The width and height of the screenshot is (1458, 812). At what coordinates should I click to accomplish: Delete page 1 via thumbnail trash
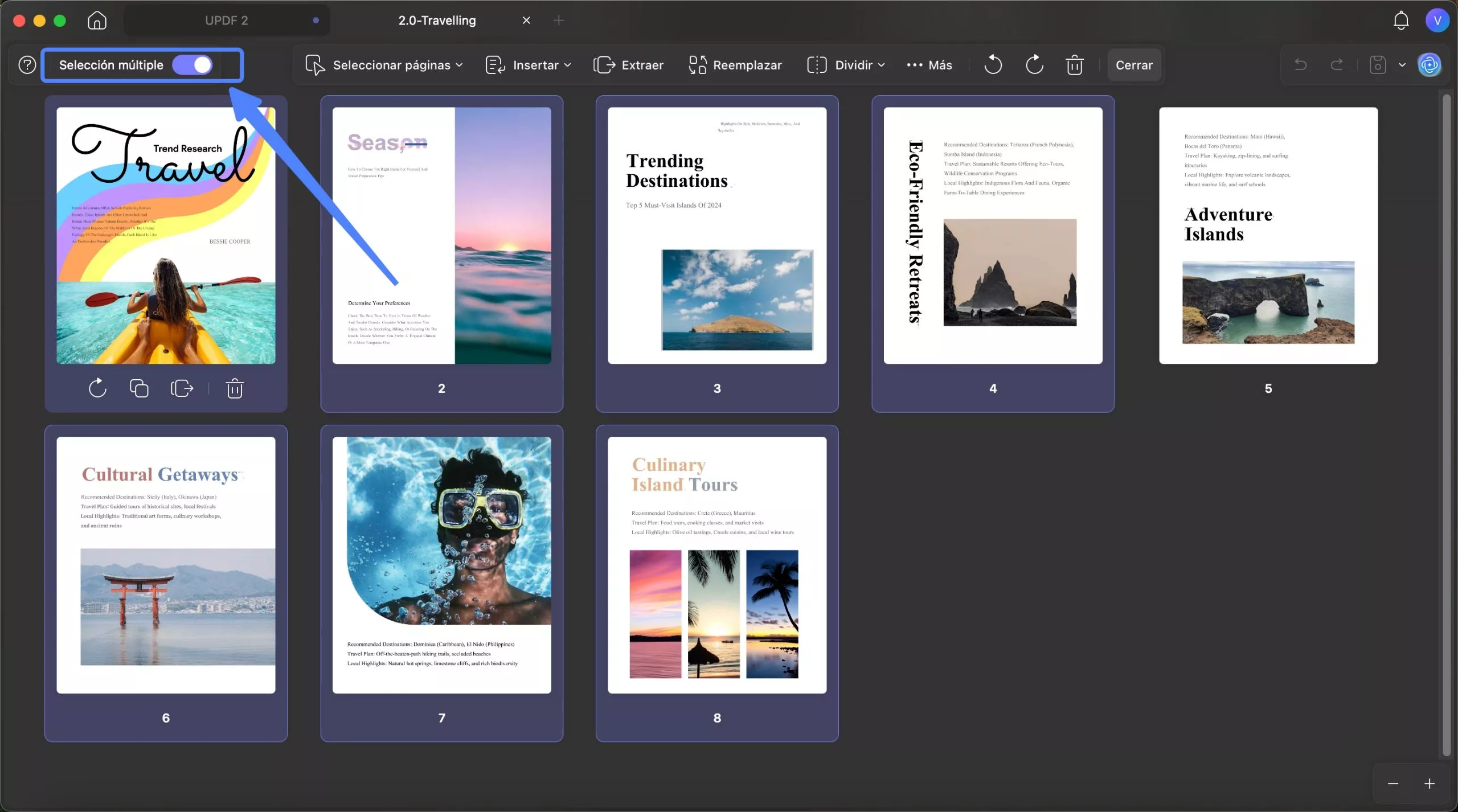pyautogui.click(x=235, y=388)
